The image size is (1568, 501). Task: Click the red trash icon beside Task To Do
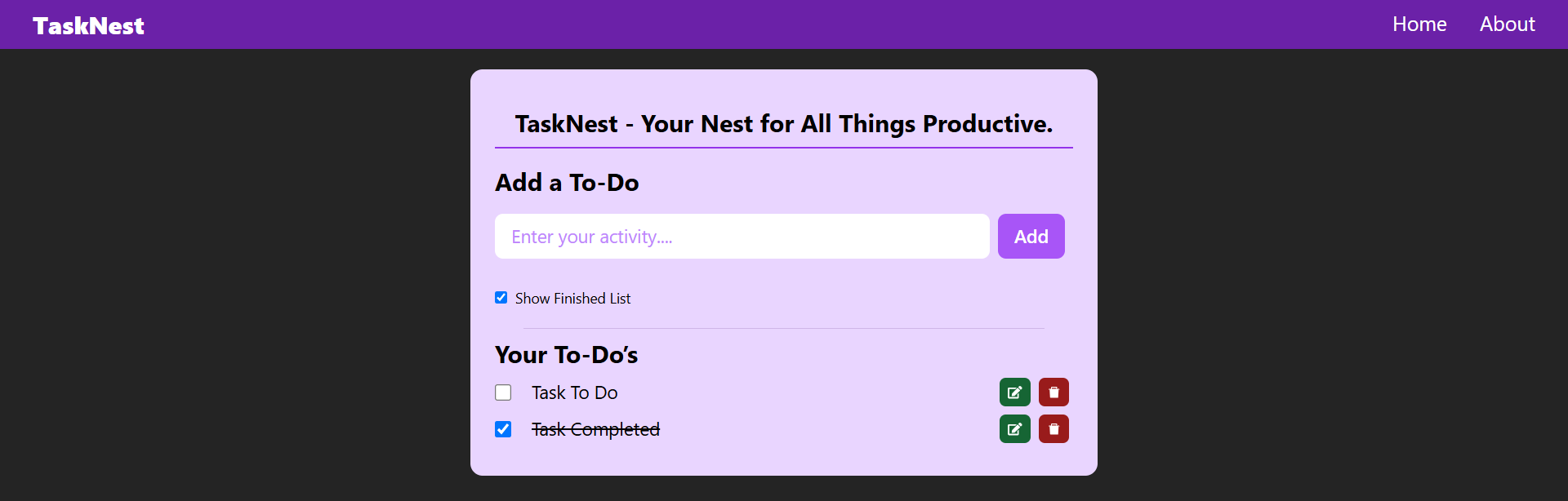(x=1053, y=392)
